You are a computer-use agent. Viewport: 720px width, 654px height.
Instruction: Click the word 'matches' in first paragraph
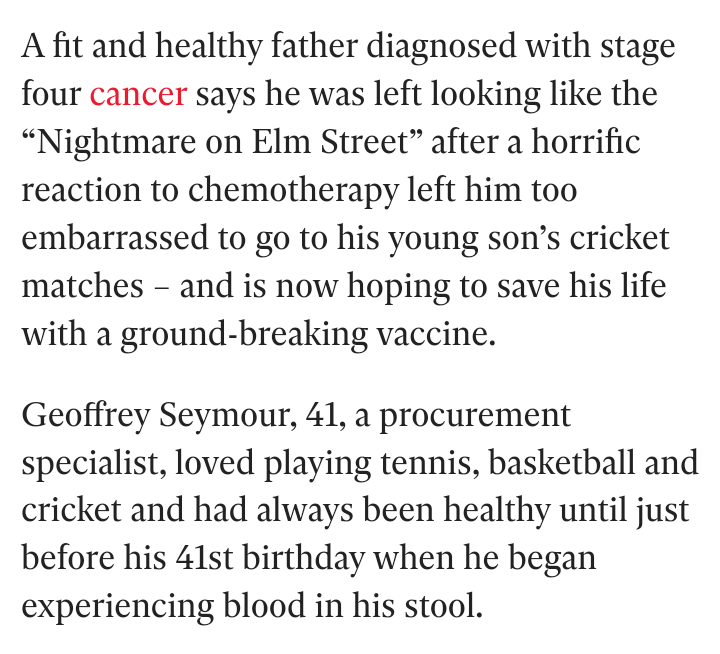(83, 287)
